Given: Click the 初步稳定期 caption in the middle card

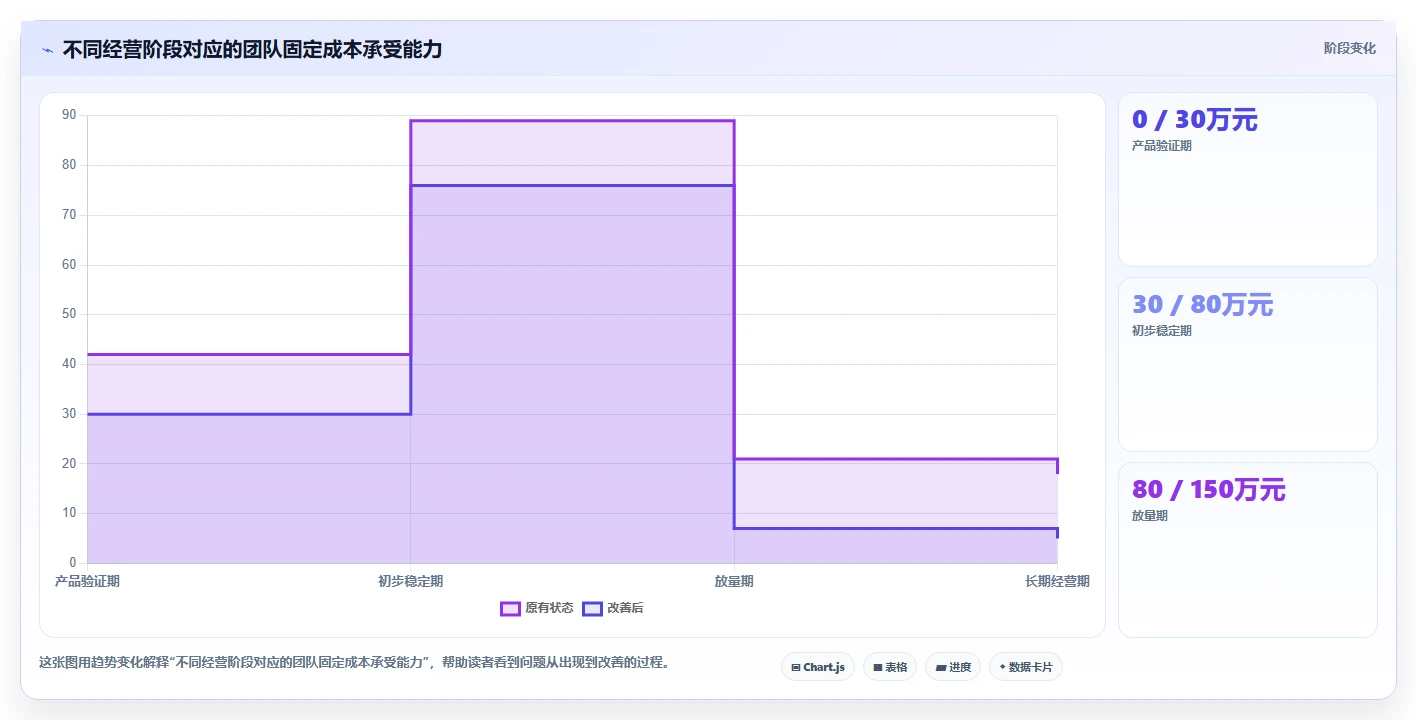Looking at the screenshot, I should click(1161, 331).
